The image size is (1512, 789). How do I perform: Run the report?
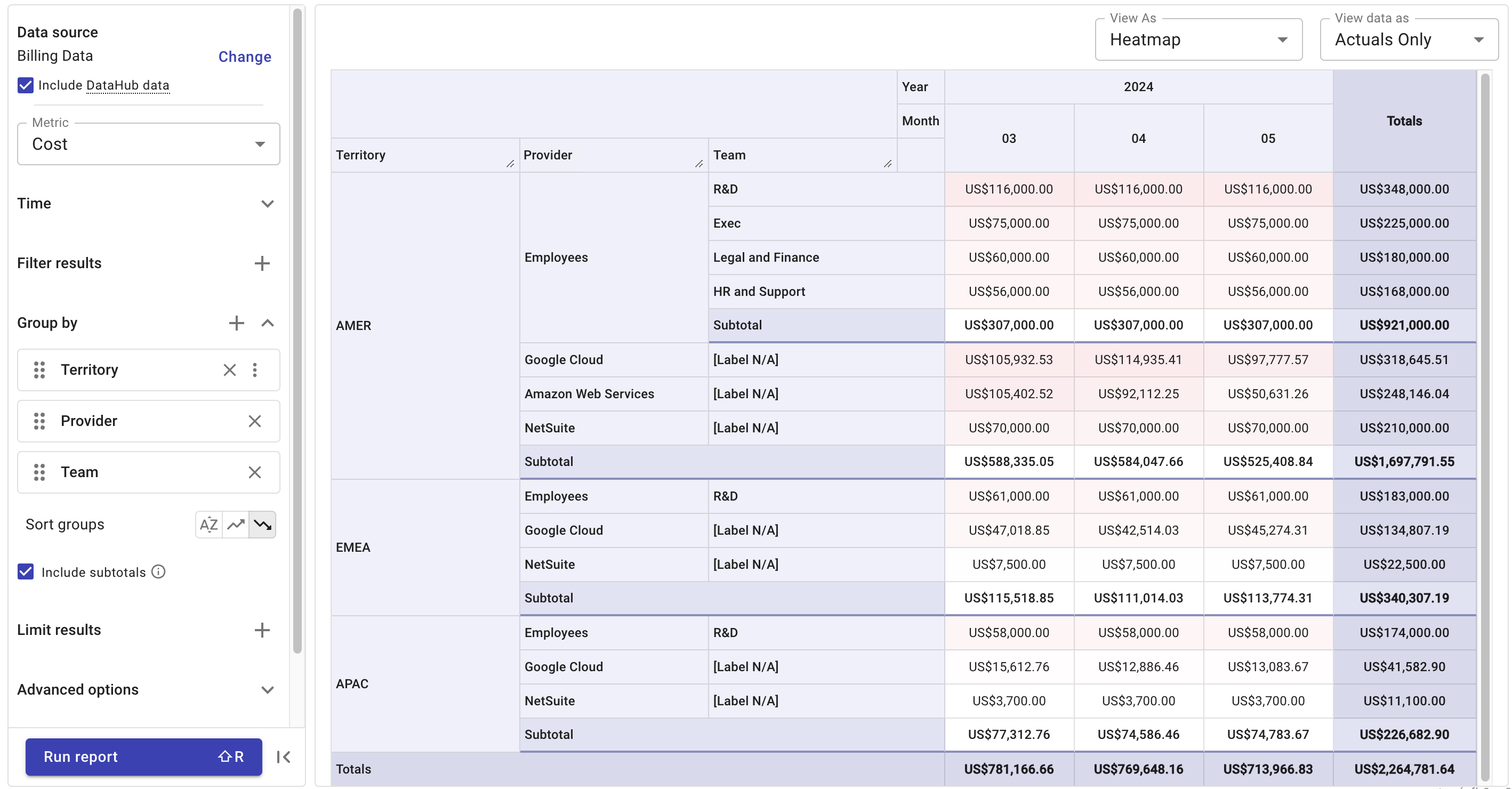coord(143,756)
